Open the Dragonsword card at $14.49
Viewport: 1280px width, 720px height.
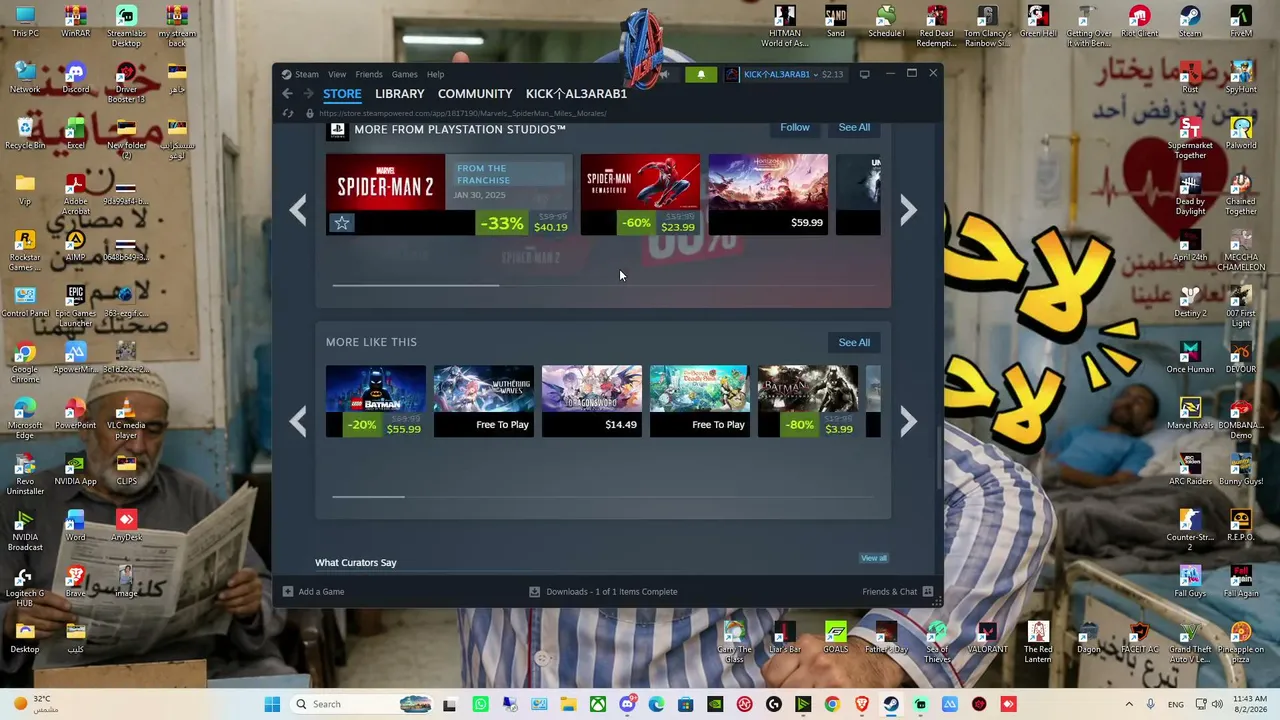(x=592, y=402)
